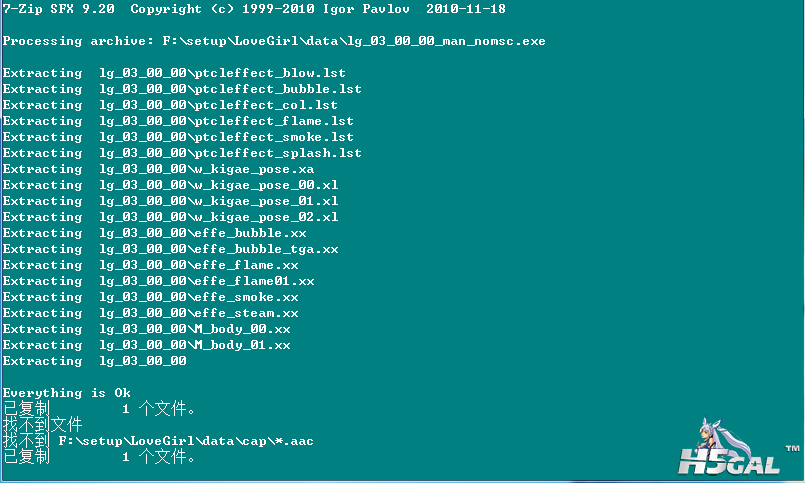Click the w_kigae_pose.xa line
The image size is (805, 483).
pyautogui.click(x=158, y=169)
